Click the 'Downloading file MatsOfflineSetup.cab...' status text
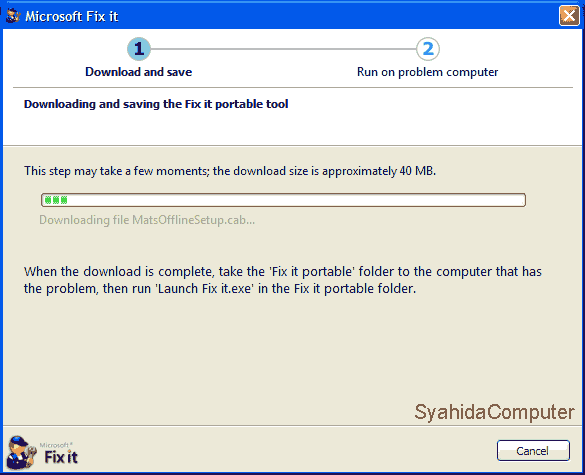 point(147,220)
